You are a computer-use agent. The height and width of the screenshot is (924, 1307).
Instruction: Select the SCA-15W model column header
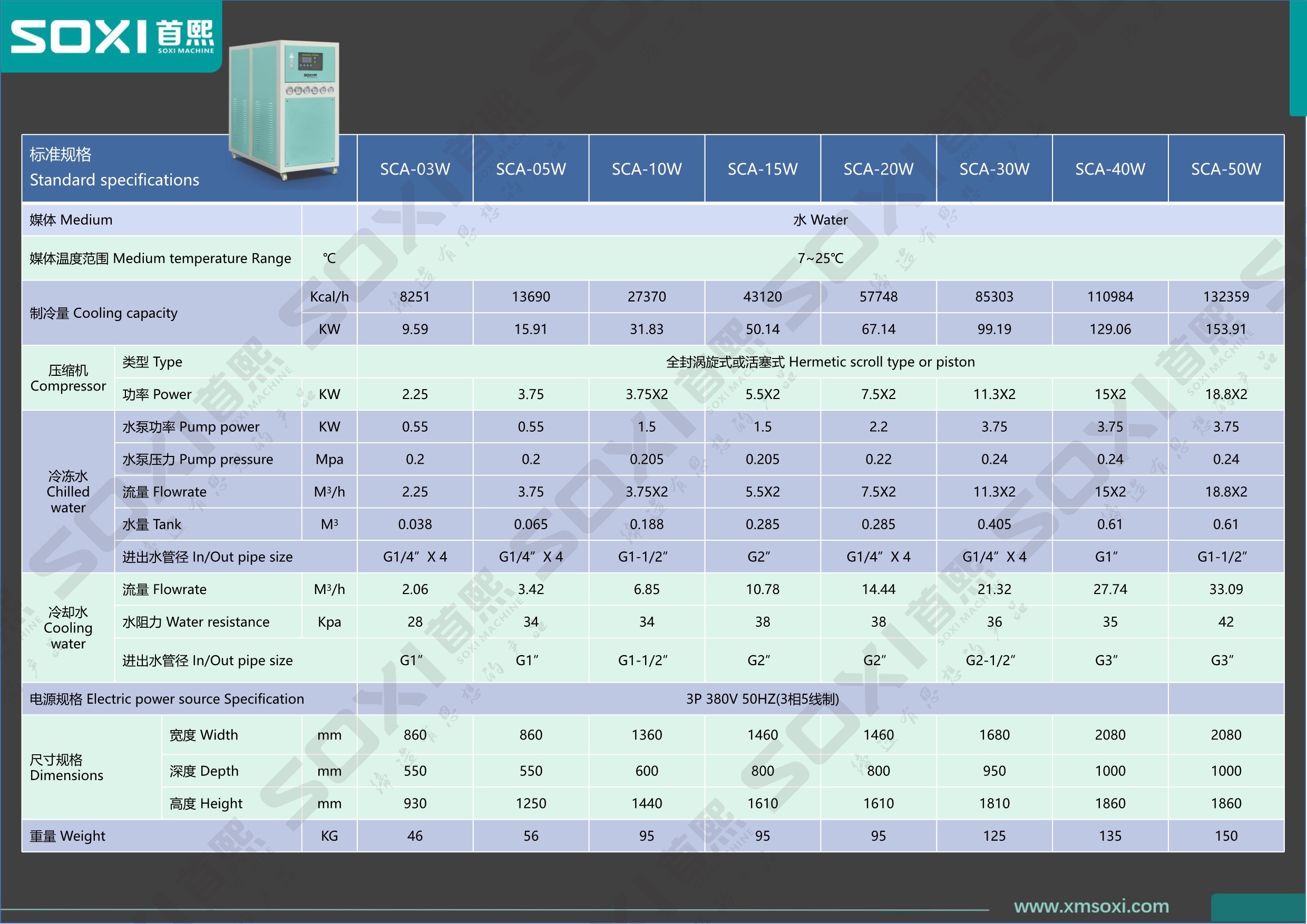[x=762, y=169]
